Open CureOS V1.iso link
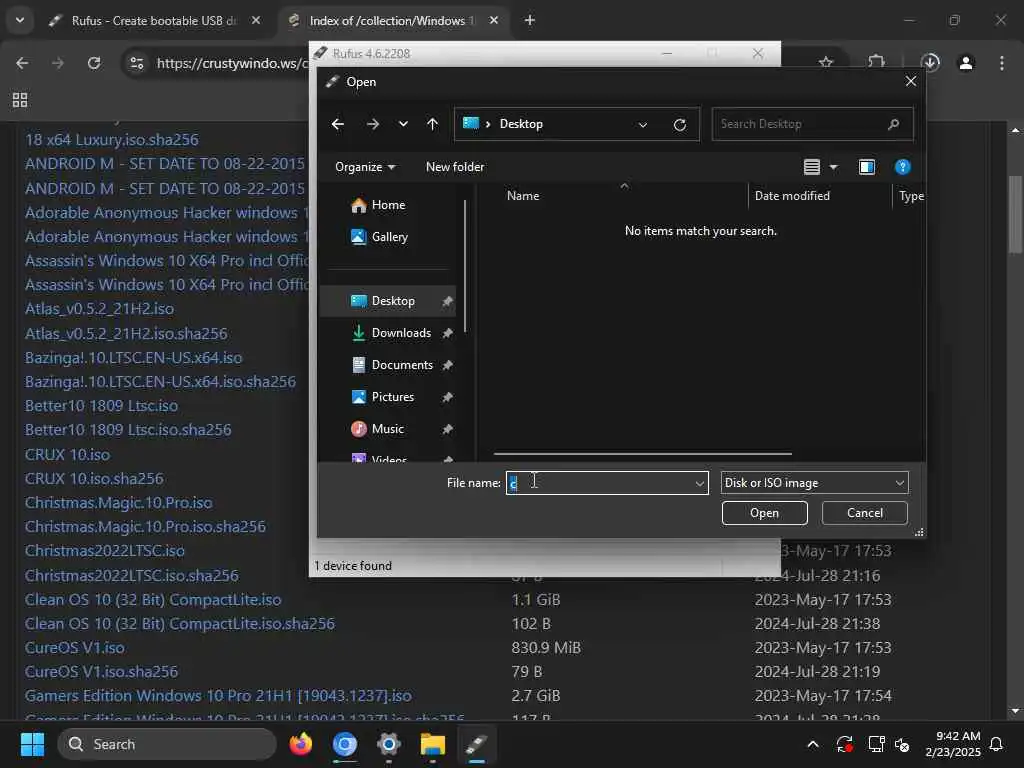The width and height of the screenshot is (1024, 768). point(75,648)
